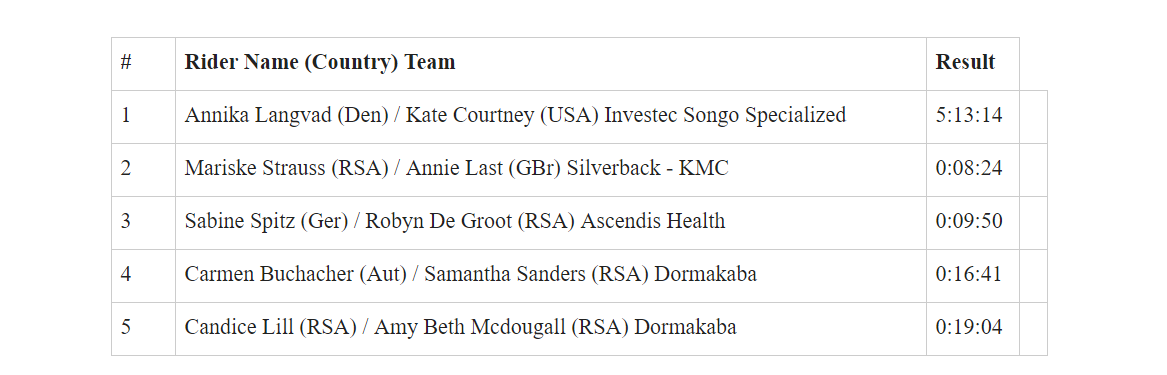Click rank number 4 cell
Image resolution: width=1167 pixels, height=375 pixels.
(144, 275)
